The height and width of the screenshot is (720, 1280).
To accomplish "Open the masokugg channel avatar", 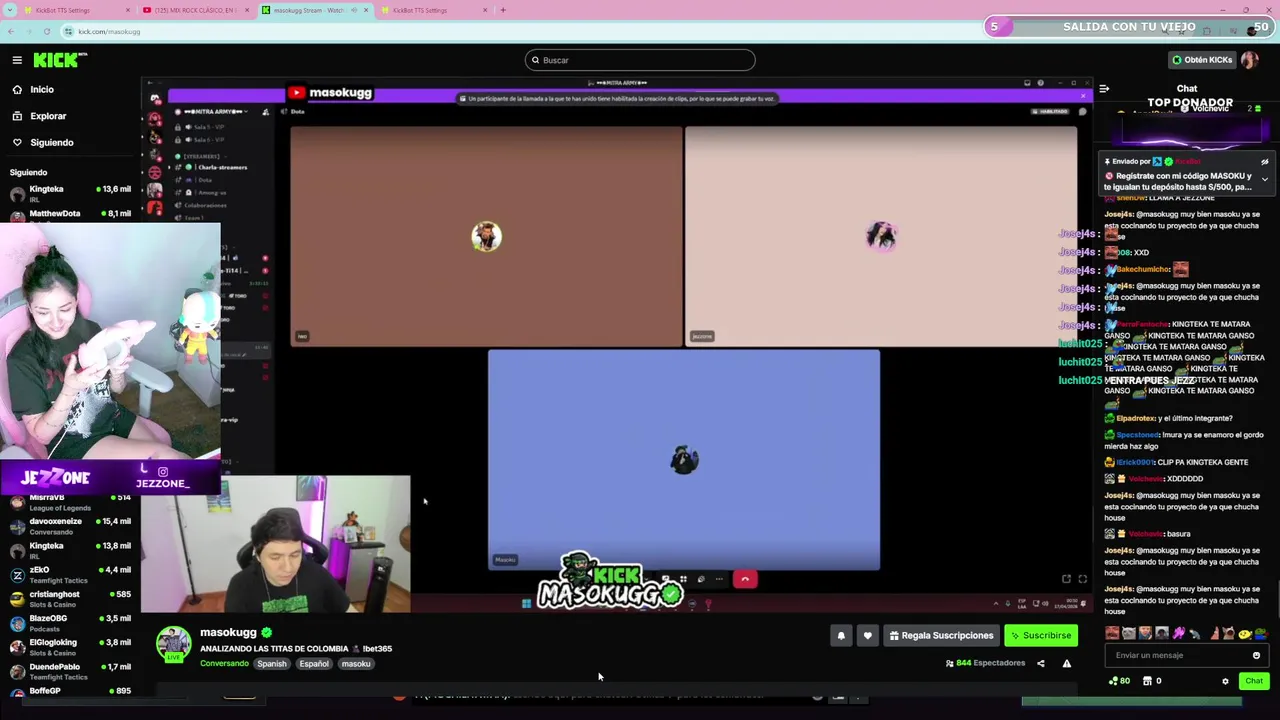I will tap(173, 643).
